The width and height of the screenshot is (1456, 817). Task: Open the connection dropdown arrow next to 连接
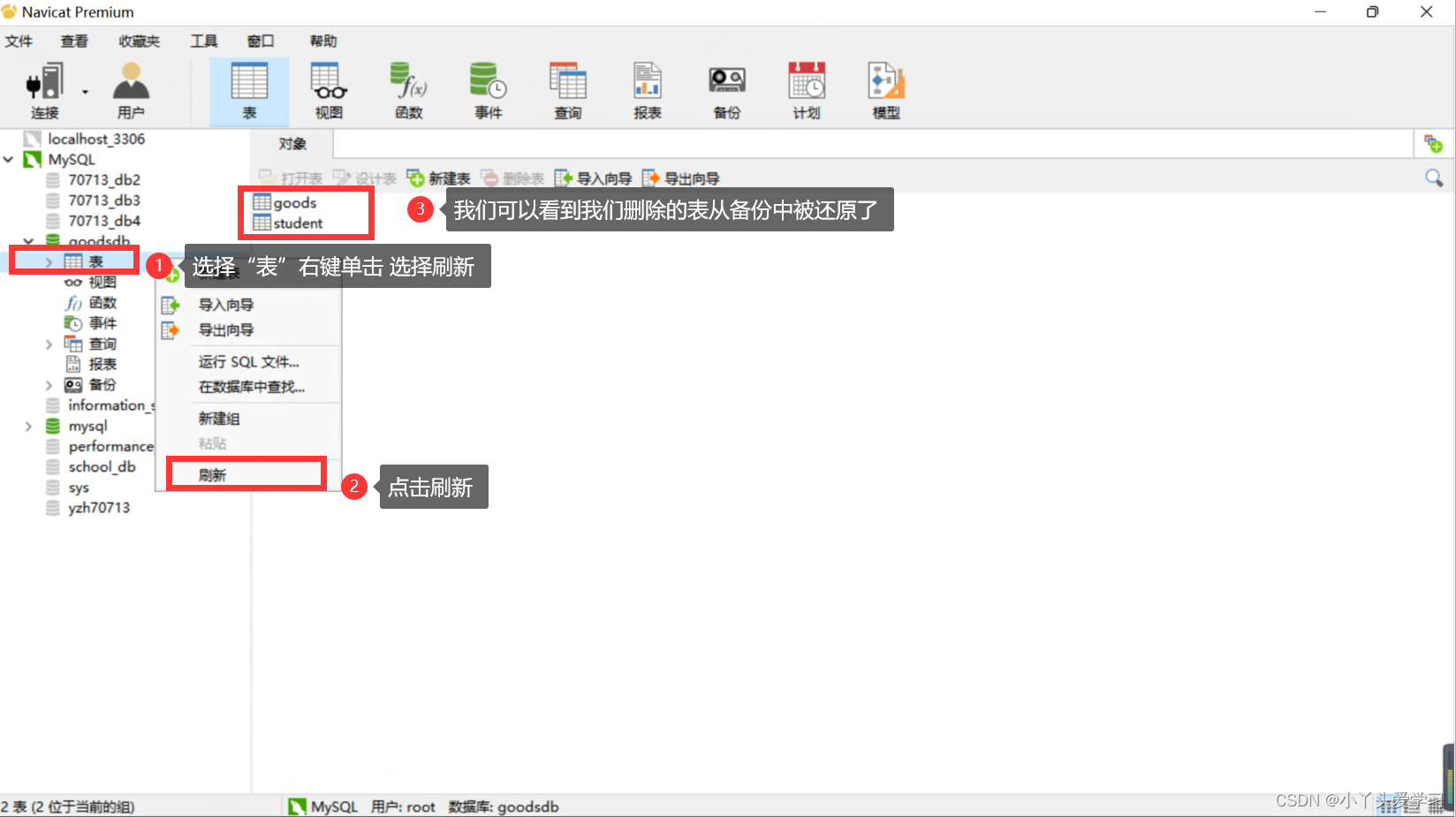pyautogui.click(x=86, y=91)
